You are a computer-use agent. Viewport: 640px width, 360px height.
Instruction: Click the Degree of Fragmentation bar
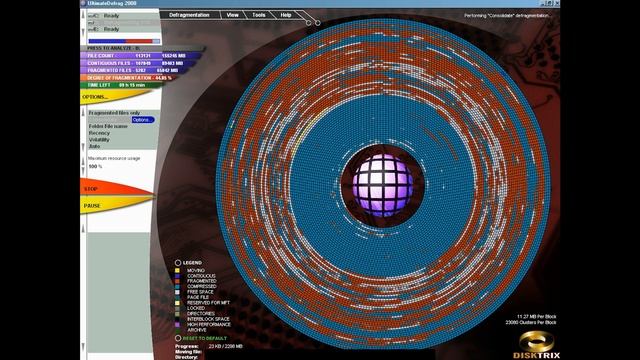[129, 78]
